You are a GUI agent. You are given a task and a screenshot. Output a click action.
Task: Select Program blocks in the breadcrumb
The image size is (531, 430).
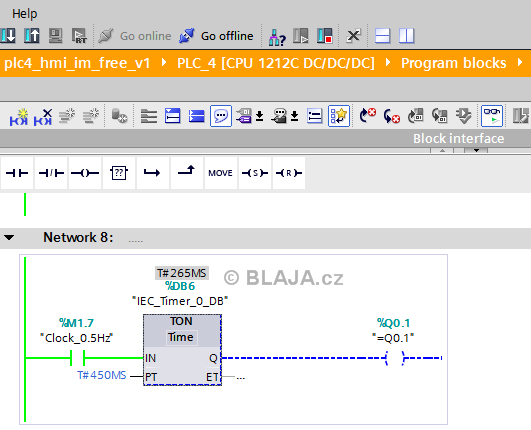[454, 63]
